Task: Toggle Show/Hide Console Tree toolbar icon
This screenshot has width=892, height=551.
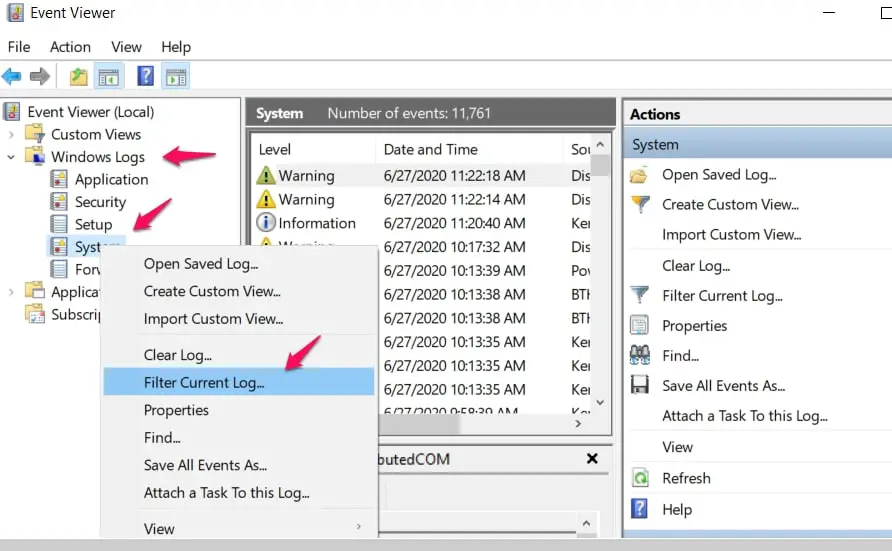Action: coord(109,76)
